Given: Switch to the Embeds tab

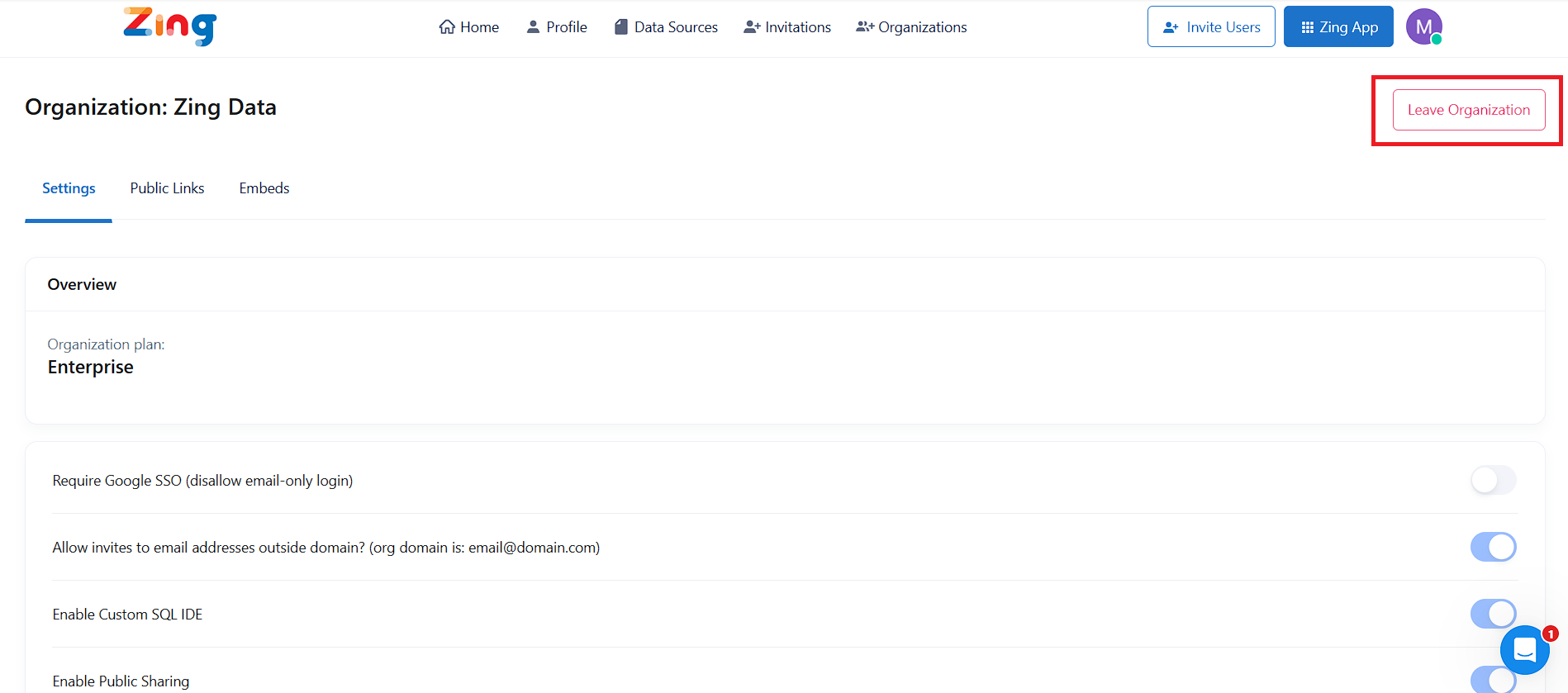Looking at the screenshot, I should click(264, 188).
